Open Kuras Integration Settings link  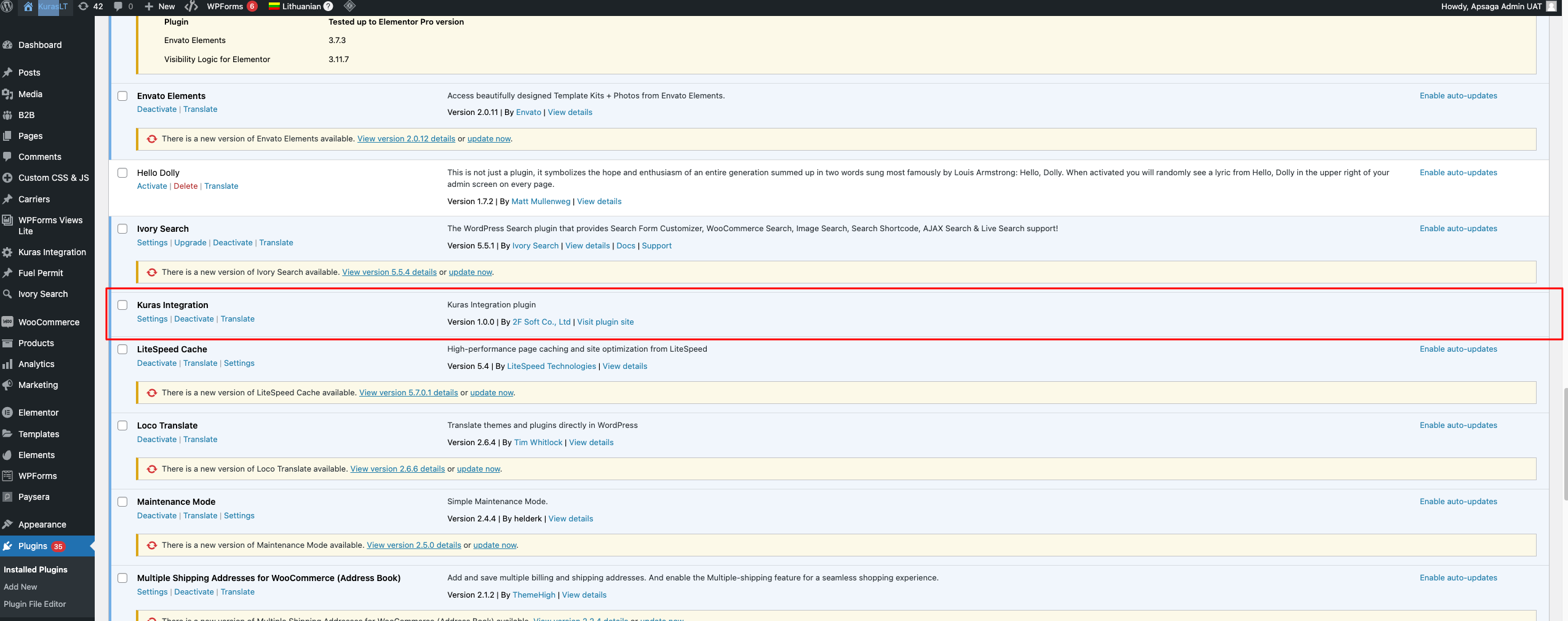[x=152, y=318]
